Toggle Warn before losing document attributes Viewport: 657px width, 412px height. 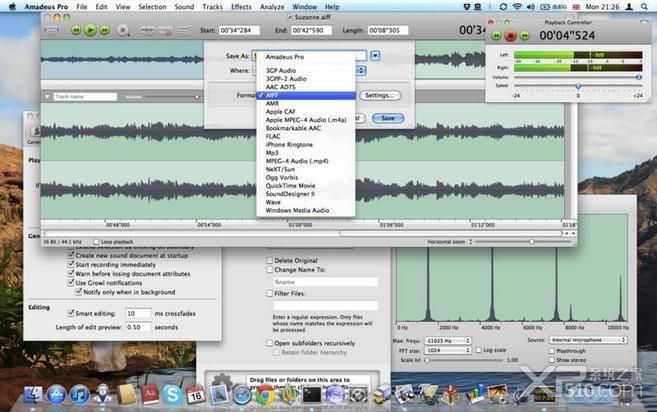(x=70, y=273)
